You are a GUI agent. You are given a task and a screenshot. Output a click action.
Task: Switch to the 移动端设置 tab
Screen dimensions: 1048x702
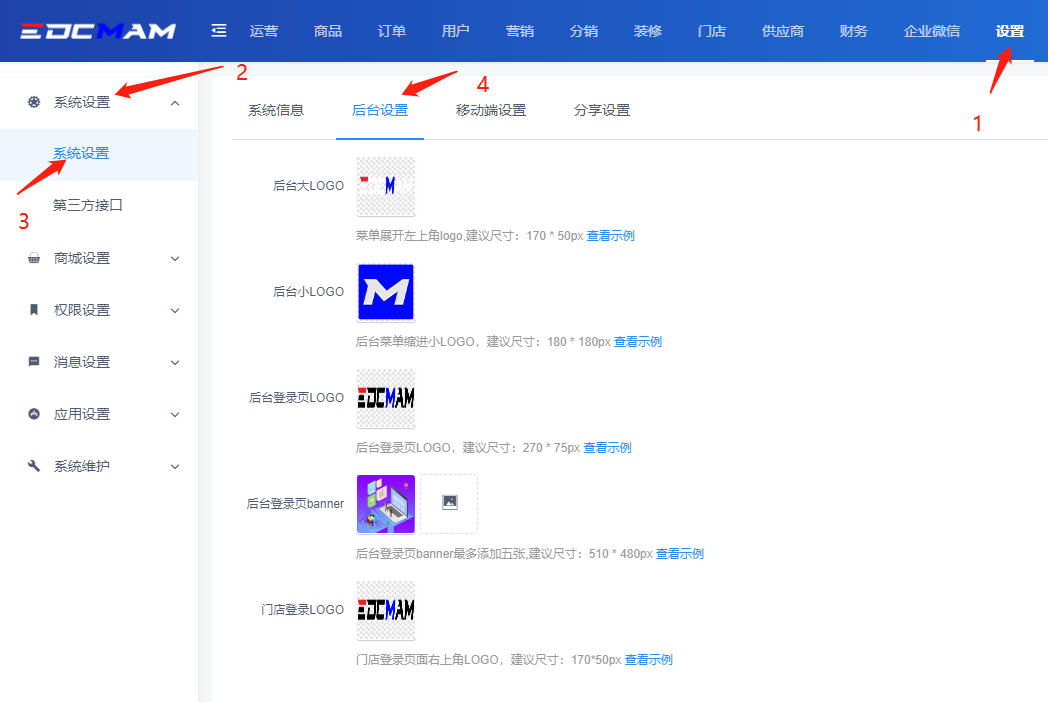click(490, 110)
